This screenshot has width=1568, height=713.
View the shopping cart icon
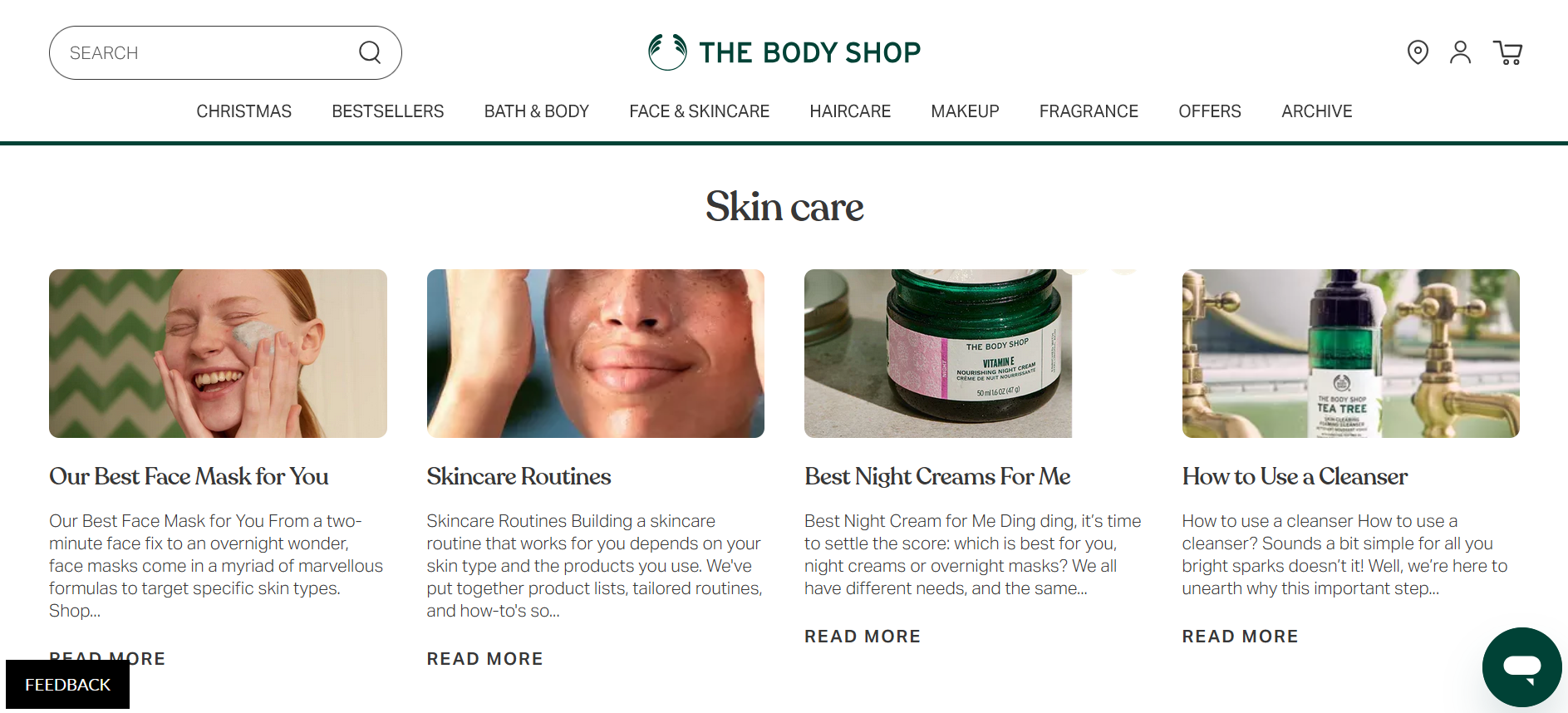pyautogui.click(x=1507, y=52)
